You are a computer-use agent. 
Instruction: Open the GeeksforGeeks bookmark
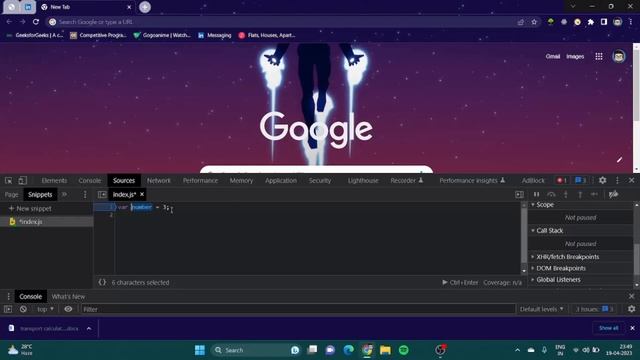pyautogui.click(x=35, y=36)
